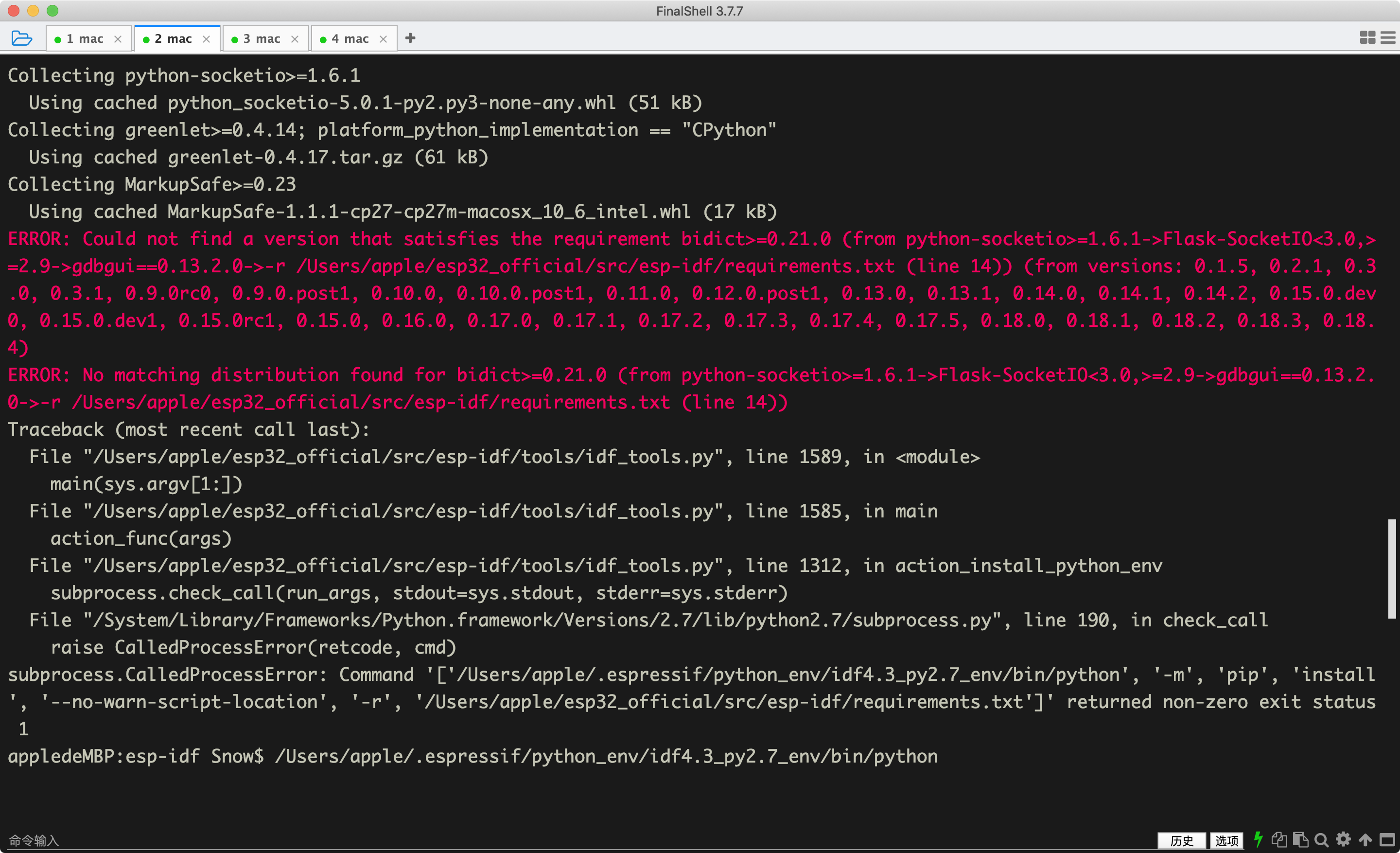Image resolution: width=1400 pixels, height=853 pixels.
Task: Click the search magnifier icon
Action: pyautogui.click(x=1322, y=840)
